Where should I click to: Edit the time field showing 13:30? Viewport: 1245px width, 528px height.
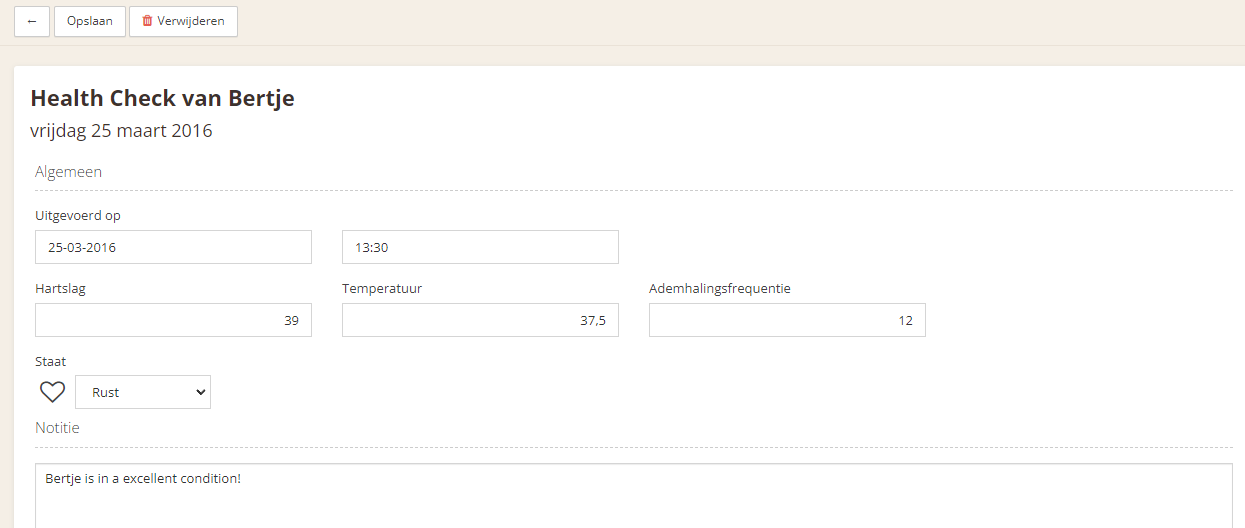[x=480, y=247]
